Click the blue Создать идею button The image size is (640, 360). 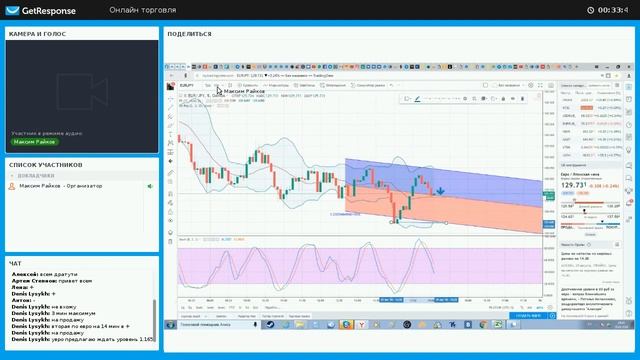[529, 316]
